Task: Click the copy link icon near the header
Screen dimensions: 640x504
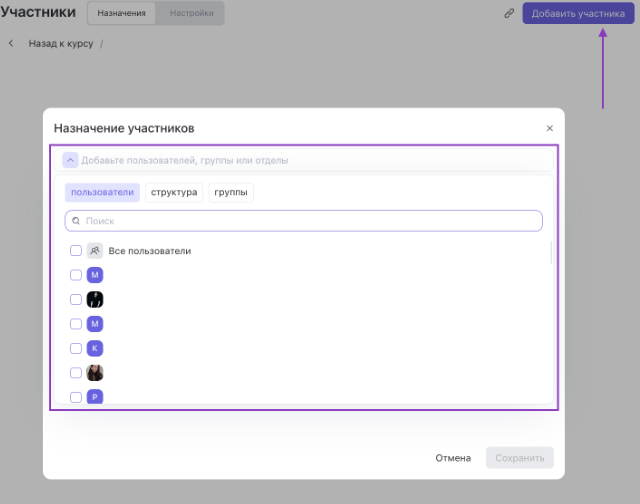Action: pyautogui.click(x=509, y=14)
